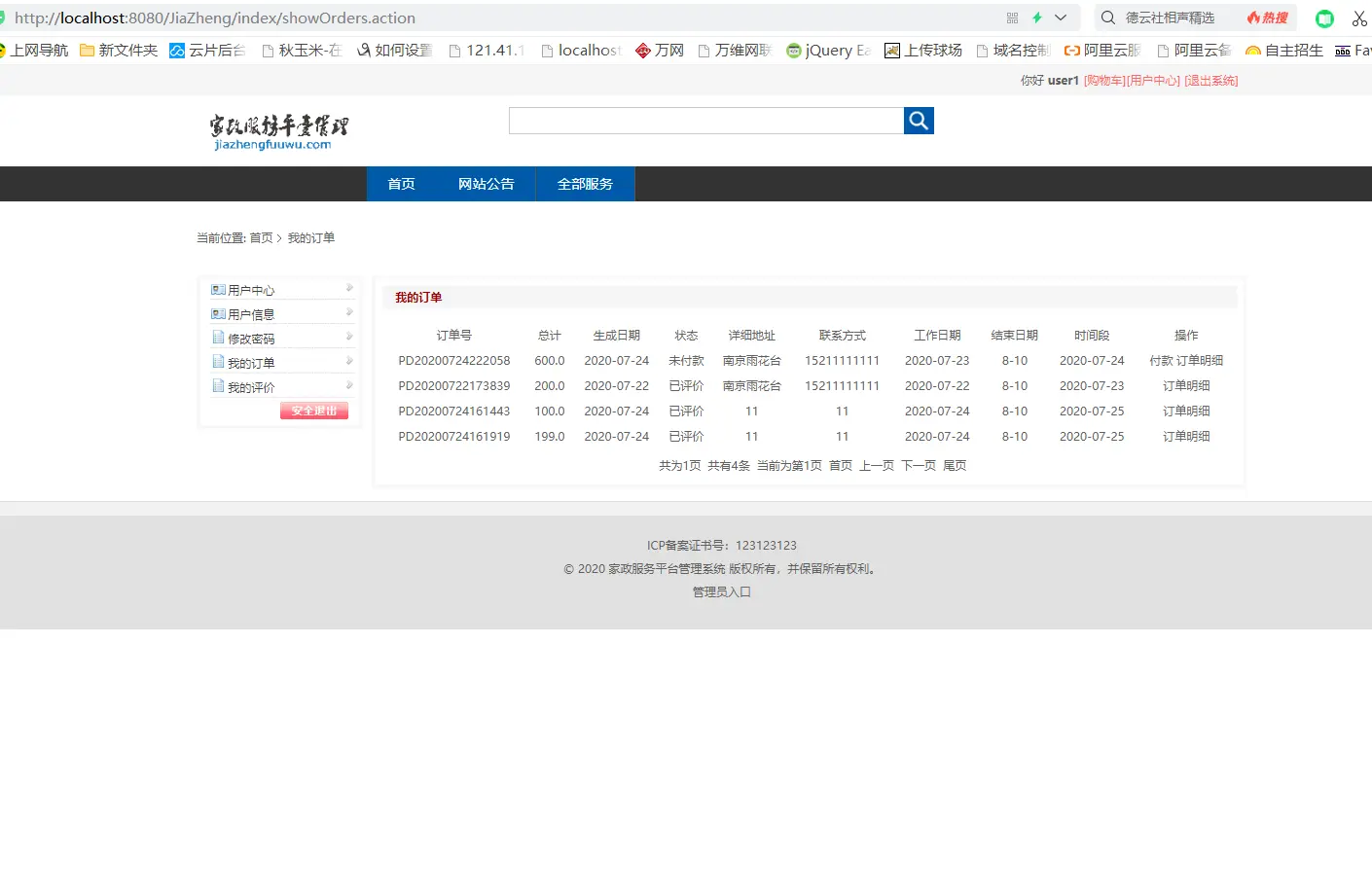Open 订单明细 for order PD20200724222058
The height and width of the screenshot is (895, 1372).
[x=1200, y=360]
